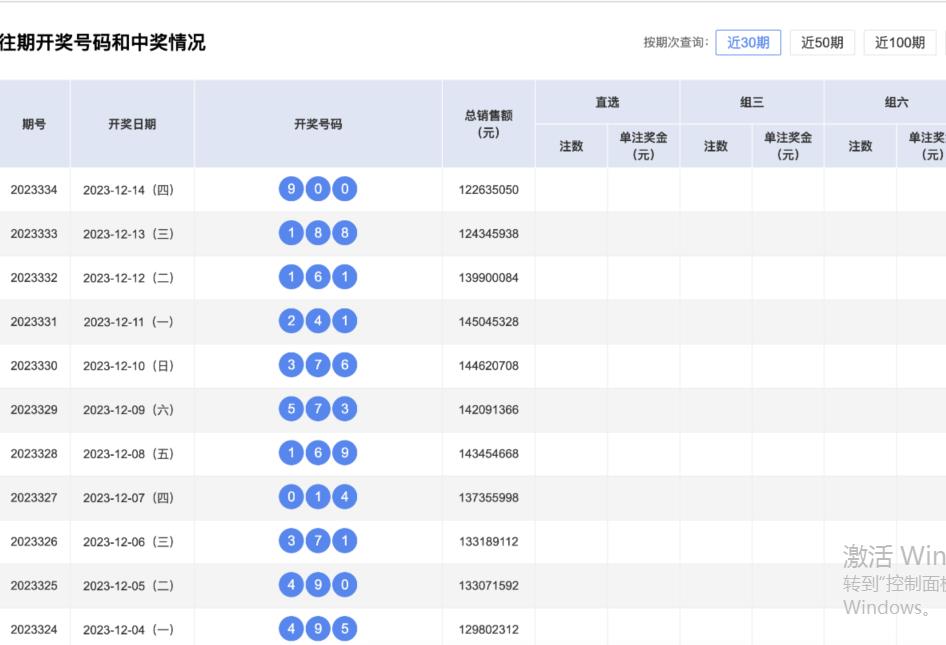946x645 pixels.
Task: Select issue number 2023326
Action: pos(34,542)
